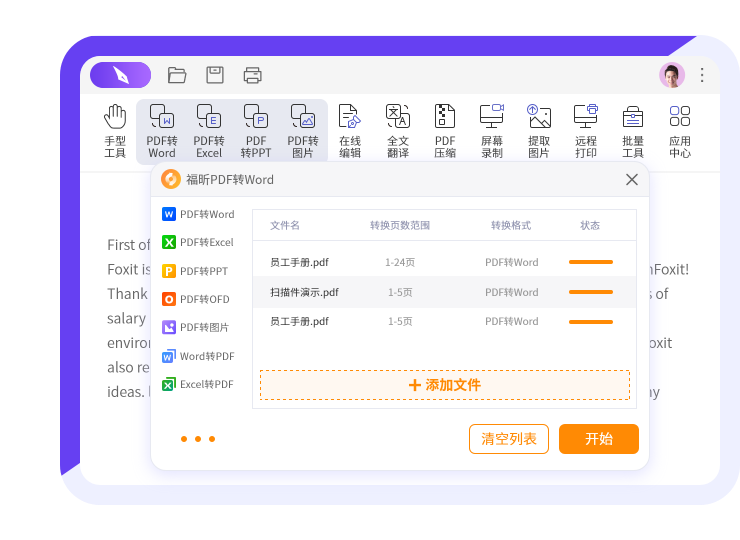Select Excel转PDF in dialog sidebar
This screenshot has width=740, height=540.
[198, 384]
